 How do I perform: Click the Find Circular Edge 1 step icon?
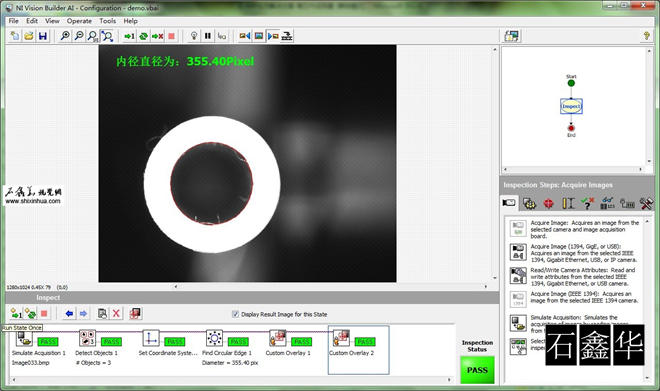[214, 338]
